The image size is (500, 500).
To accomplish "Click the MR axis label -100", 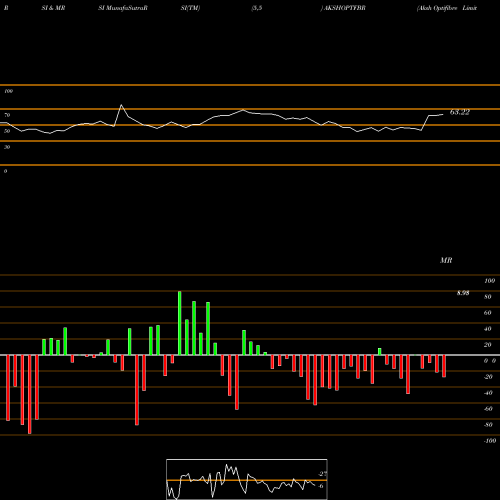I will [490, 441].
